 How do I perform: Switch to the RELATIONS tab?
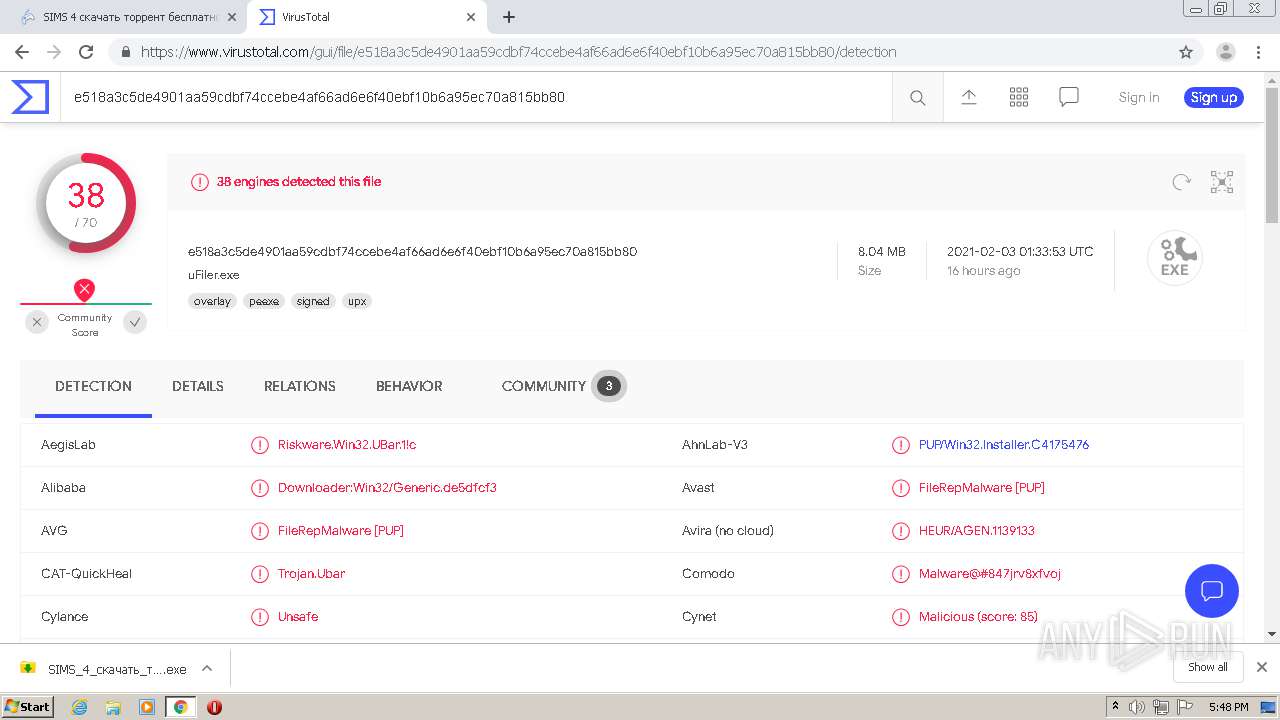300,386
